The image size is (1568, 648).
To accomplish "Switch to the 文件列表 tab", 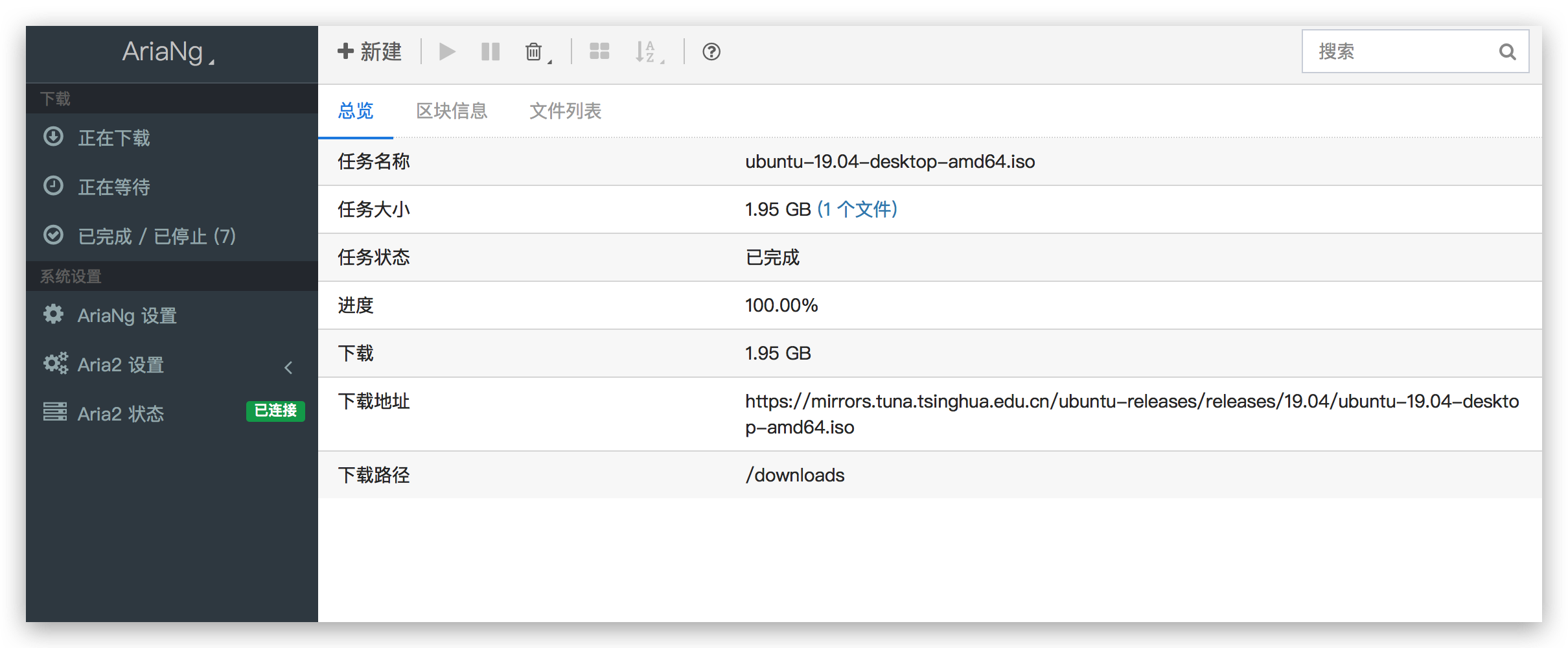I will click(565, 111).
